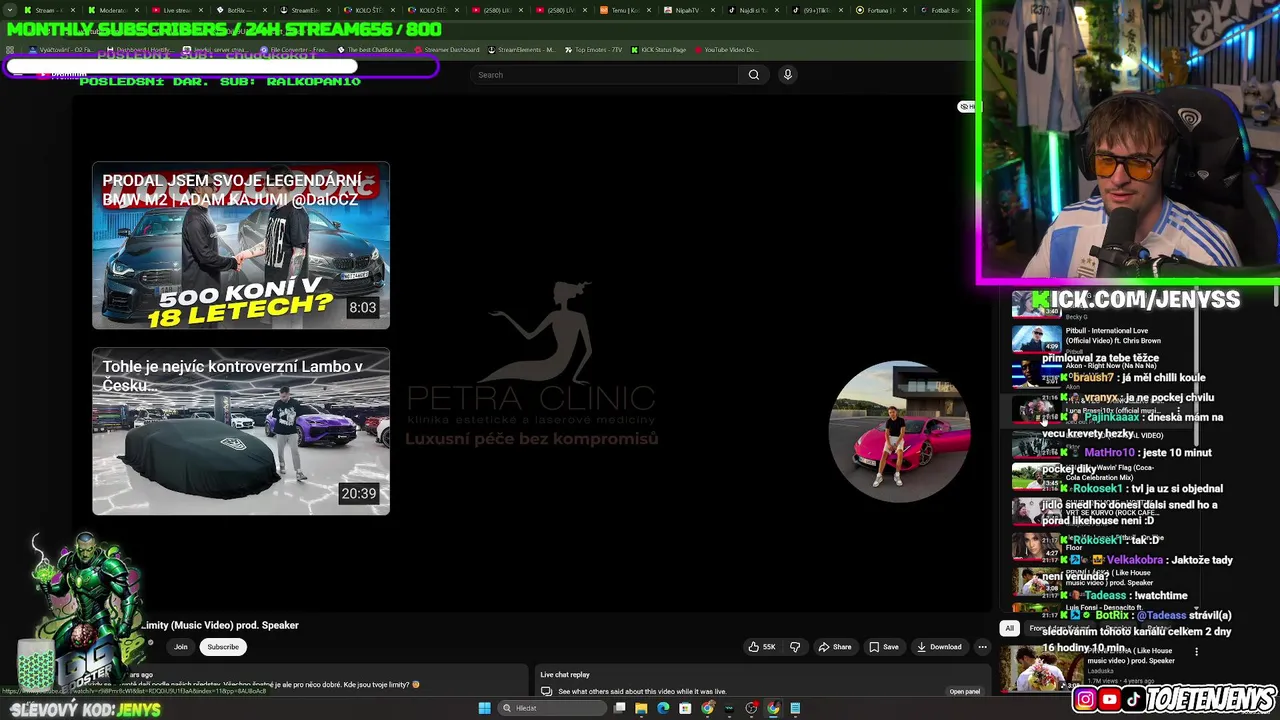1280x720 pixels.
Task: Subscribe to the channel
Action: click(223, 647)
